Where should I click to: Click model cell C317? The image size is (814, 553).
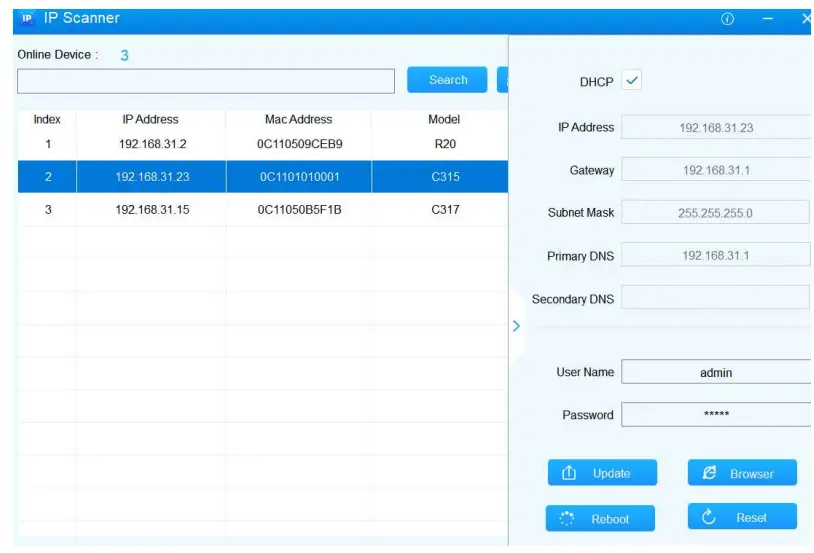[445, 209]
